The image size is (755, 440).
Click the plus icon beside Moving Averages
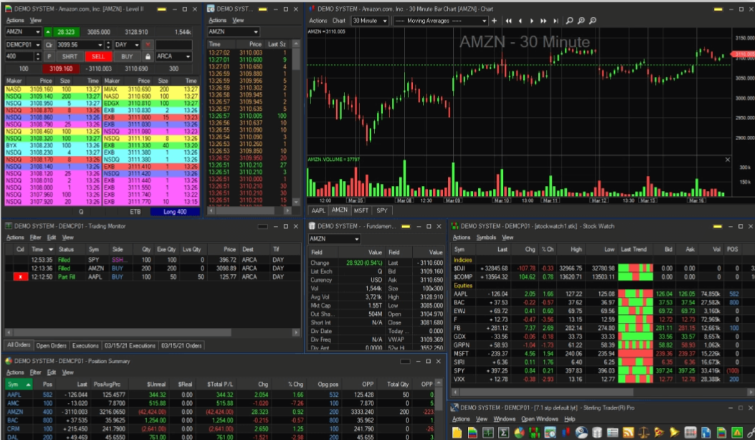(494, 21)
